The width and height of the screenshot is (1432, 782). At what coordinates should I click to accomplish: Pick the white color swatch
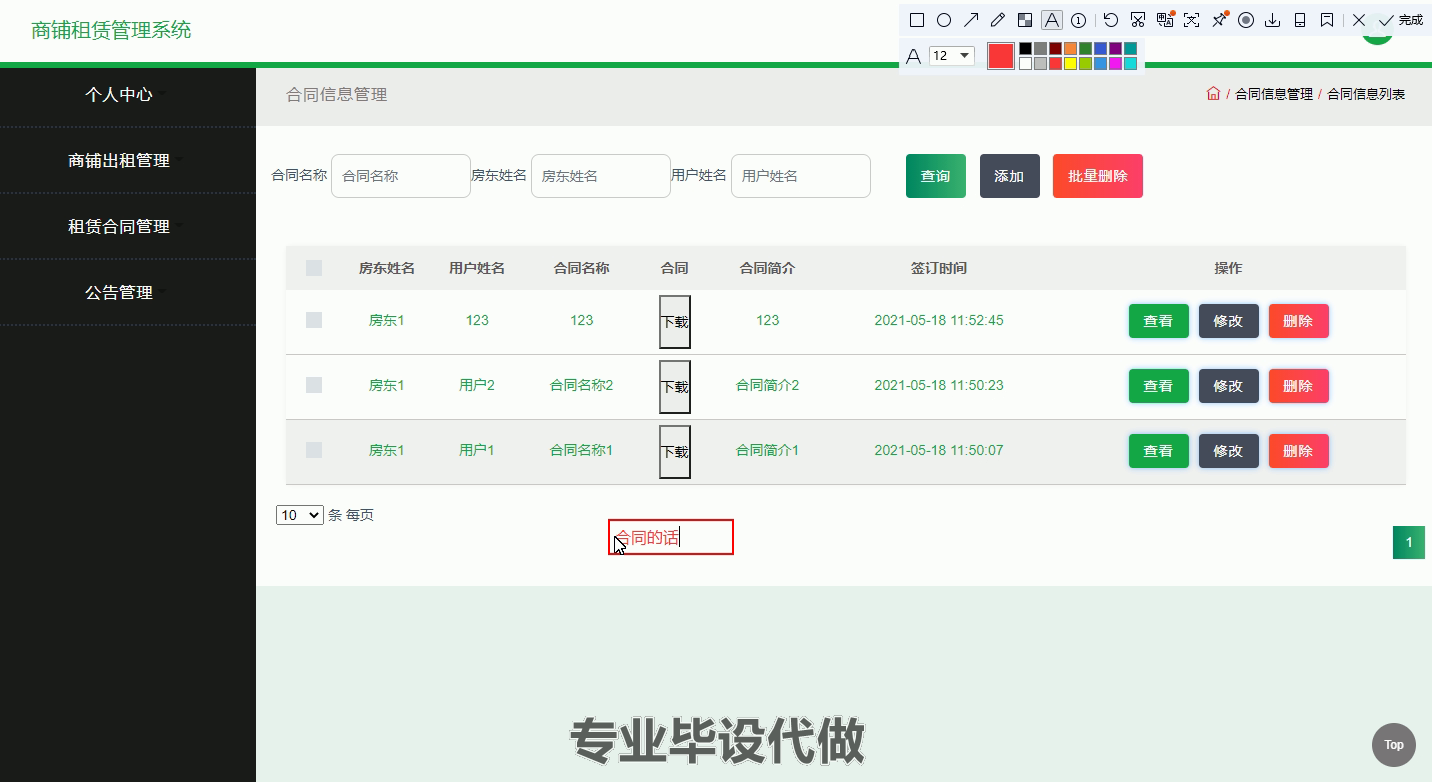tap(1025, 64)
